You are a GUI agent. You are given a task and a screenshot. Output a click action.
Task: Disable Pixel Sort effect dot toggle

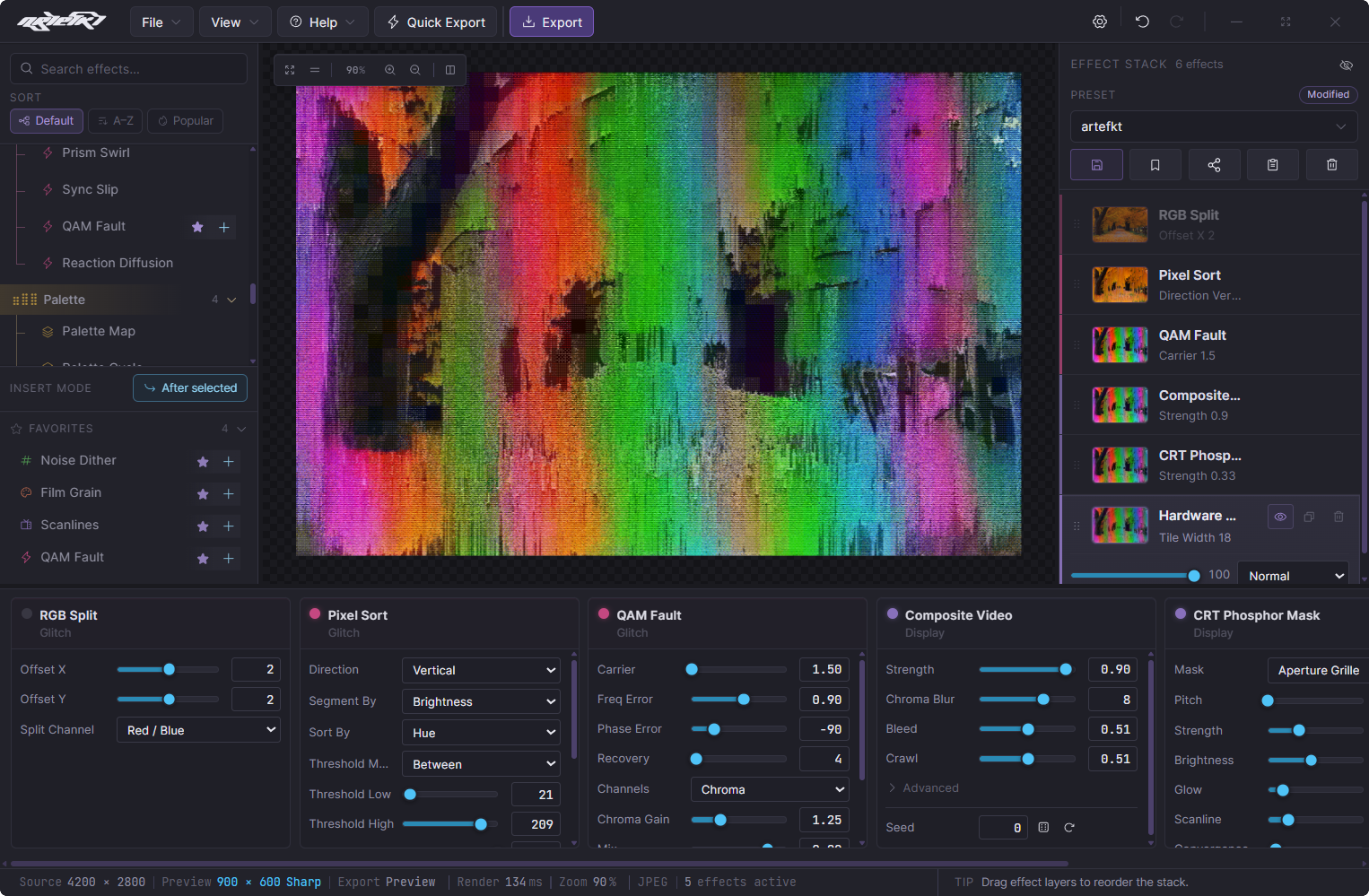click(315, 614)
